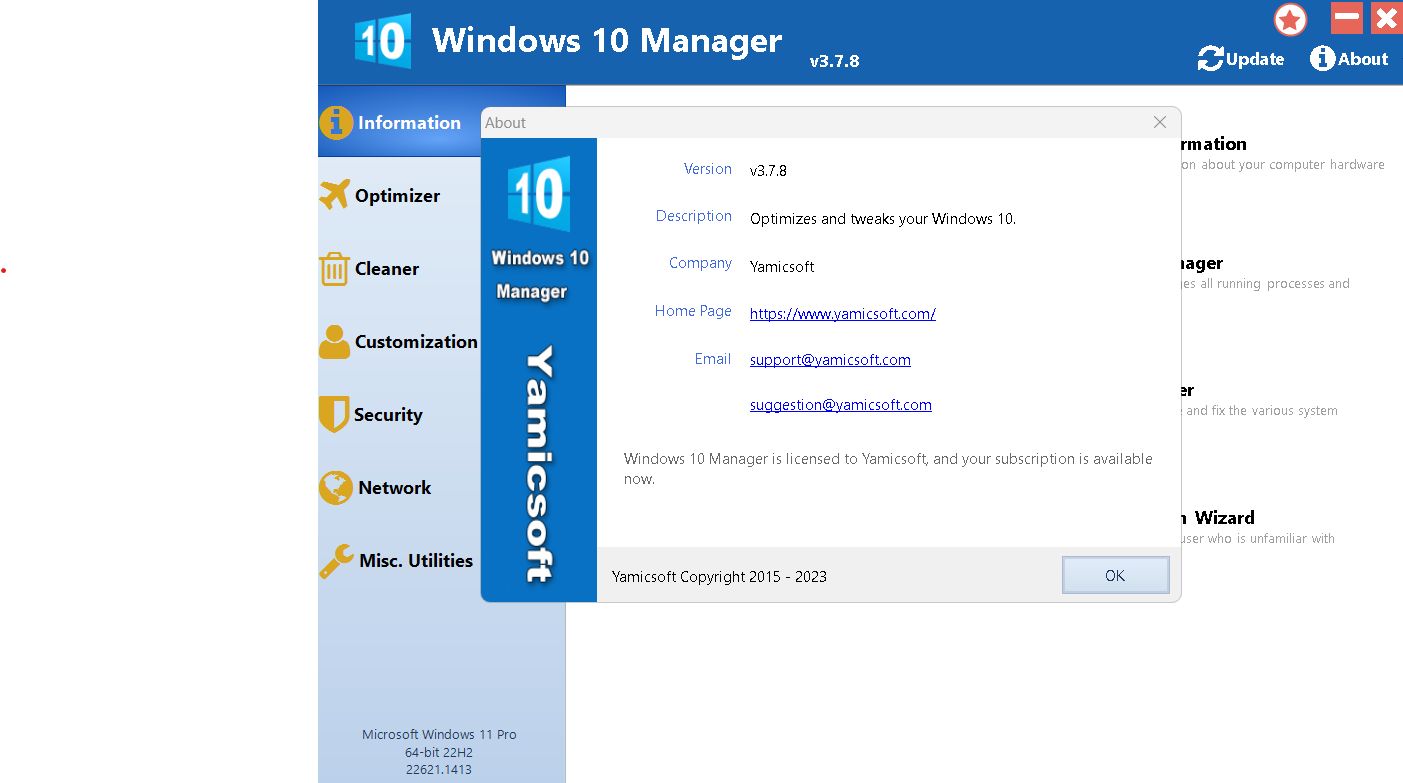Click the Network globe icon

pos(336,488)
